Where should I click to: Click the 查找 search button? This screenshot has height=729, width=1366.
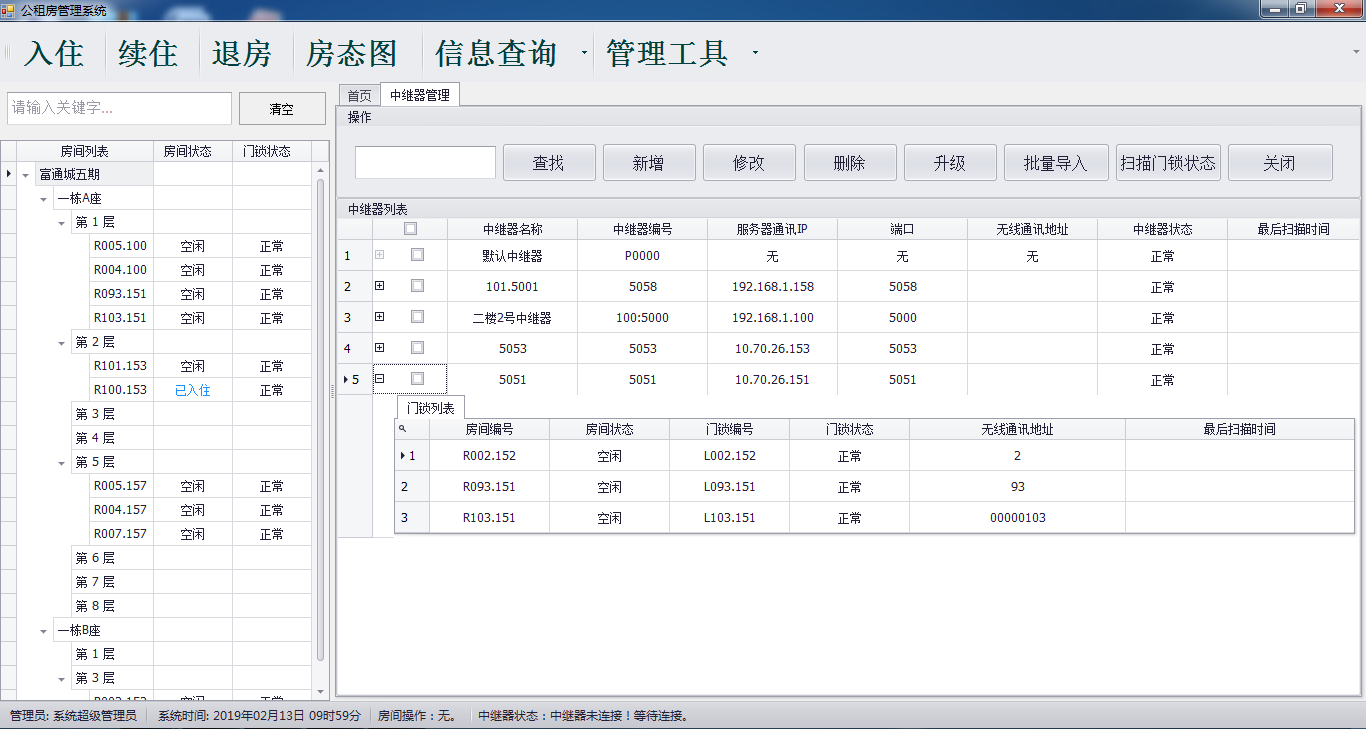tap(549, 162)
